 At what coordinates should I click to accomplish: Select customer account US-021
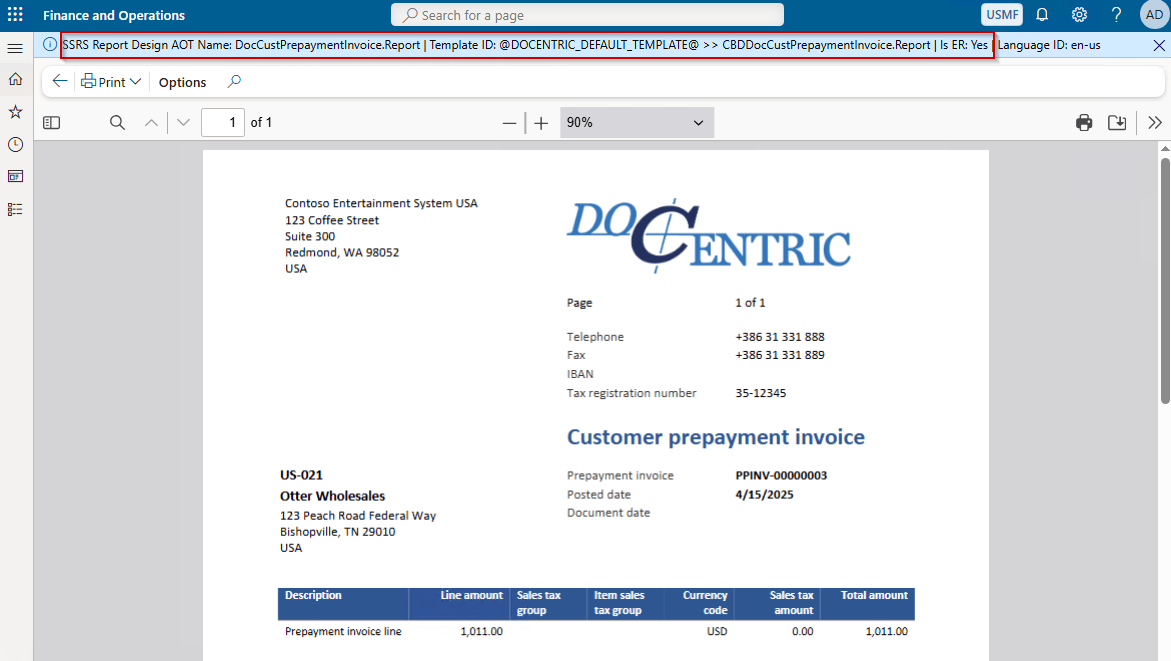pyautogui.click(x=301, y=475)
